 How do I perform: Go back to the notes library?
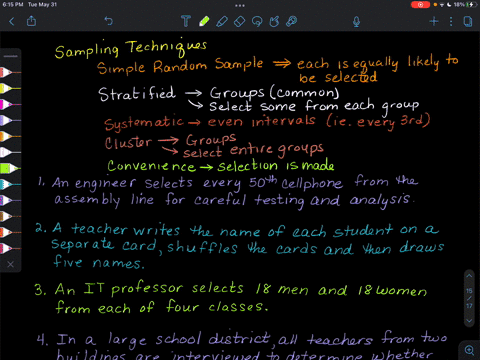pyautogui.click(x=12, y=22)
